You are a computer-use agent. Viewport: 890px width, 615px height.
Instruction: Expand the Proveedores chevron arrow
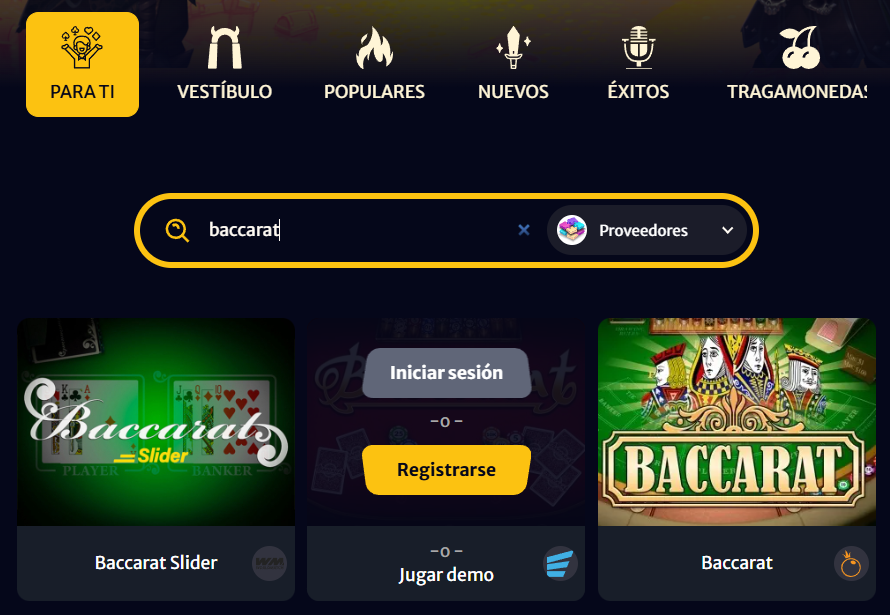728,230
